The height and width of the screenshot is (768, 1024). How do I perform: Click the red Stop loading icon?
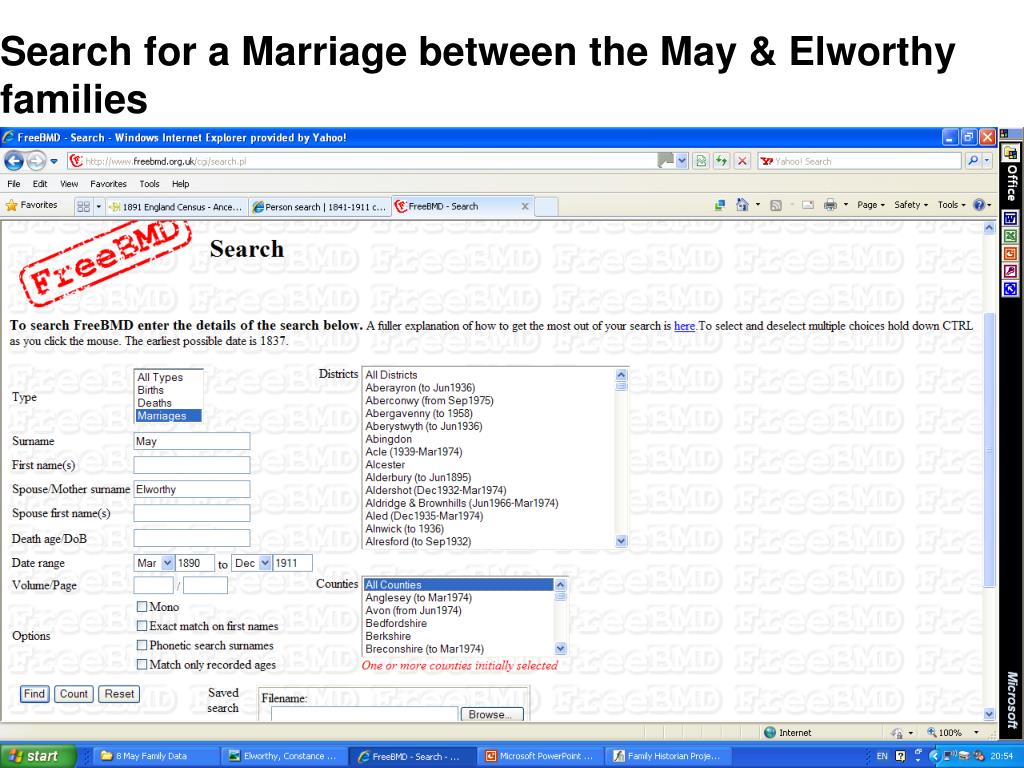[742, 161]
